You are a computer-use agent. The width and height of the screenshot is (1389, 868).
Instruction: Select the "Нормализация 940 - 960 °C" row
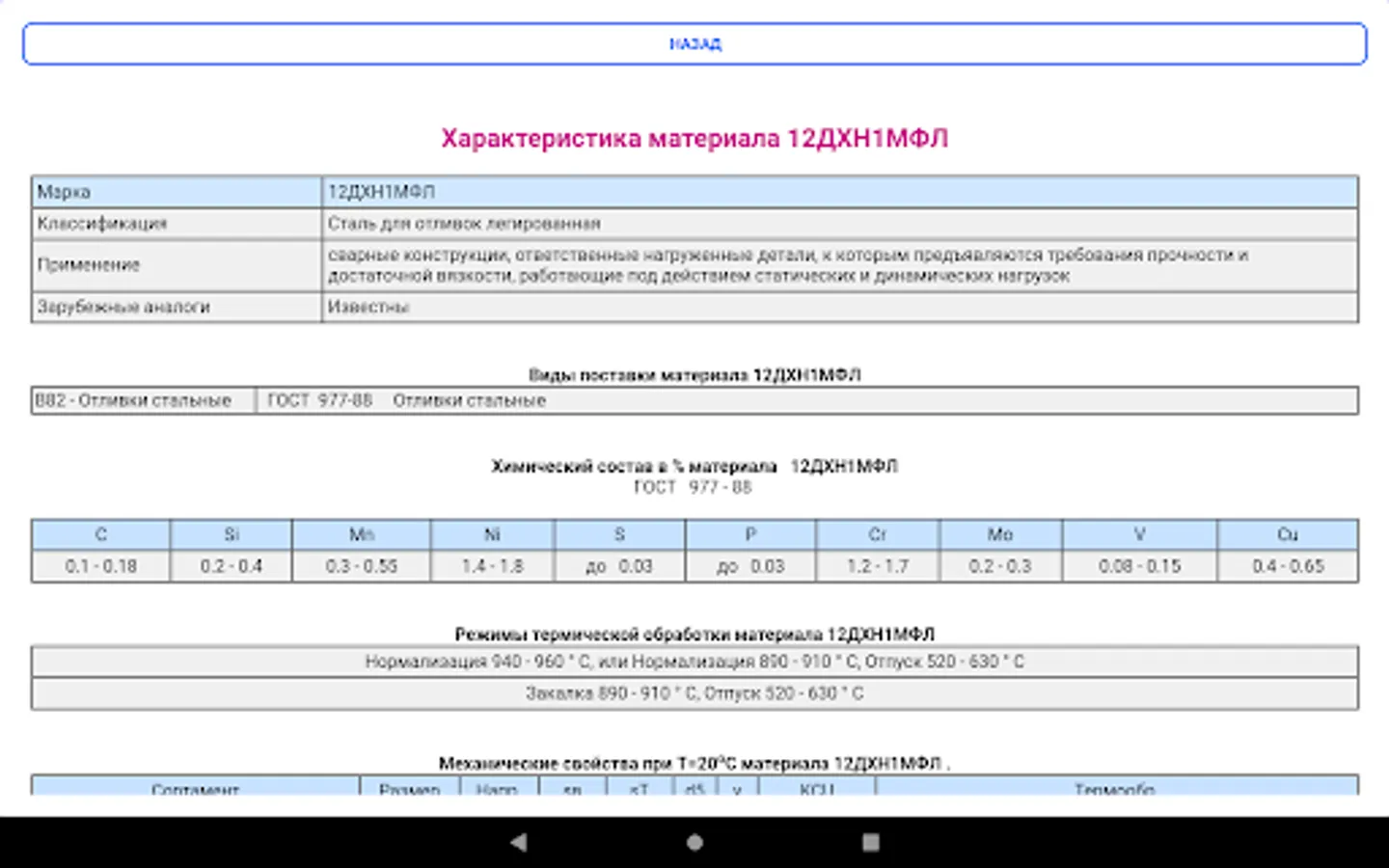(x=694, y=662)
